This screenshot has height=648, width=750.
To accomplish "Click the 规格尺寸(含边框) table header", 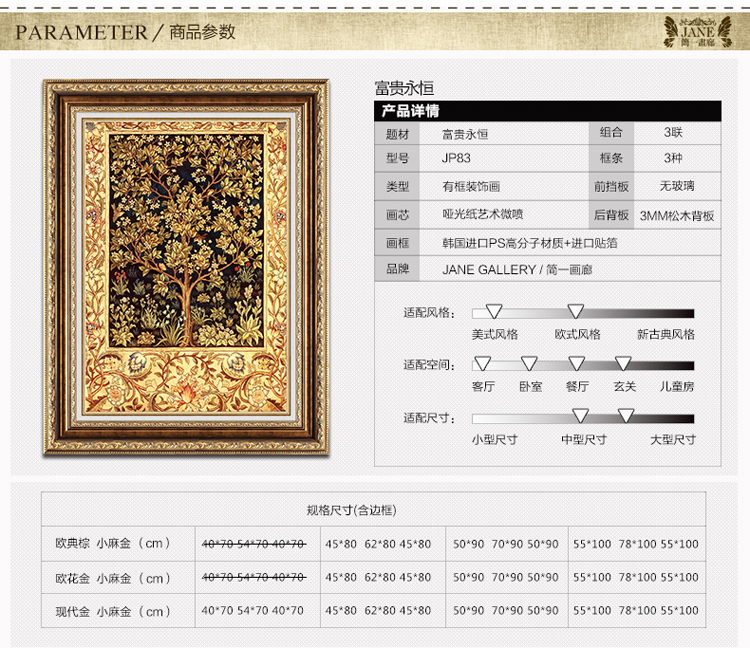I will pos(352,510).
